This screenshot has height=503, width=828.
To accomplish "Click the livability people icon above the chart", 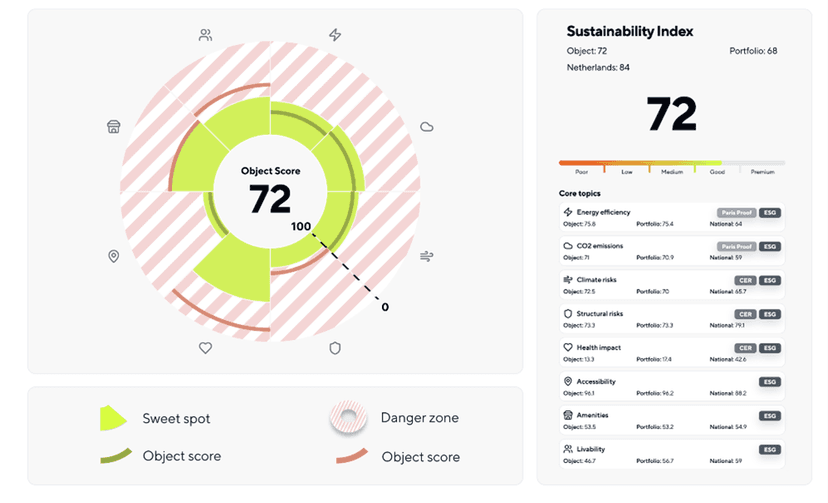I will pyautogui.click(x=205, y=35).
